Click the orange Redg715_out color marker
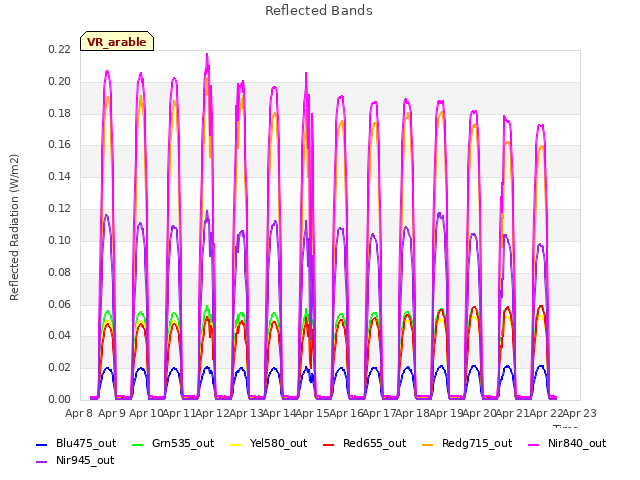This screenshot has height=480, width=640. [428, 444]
